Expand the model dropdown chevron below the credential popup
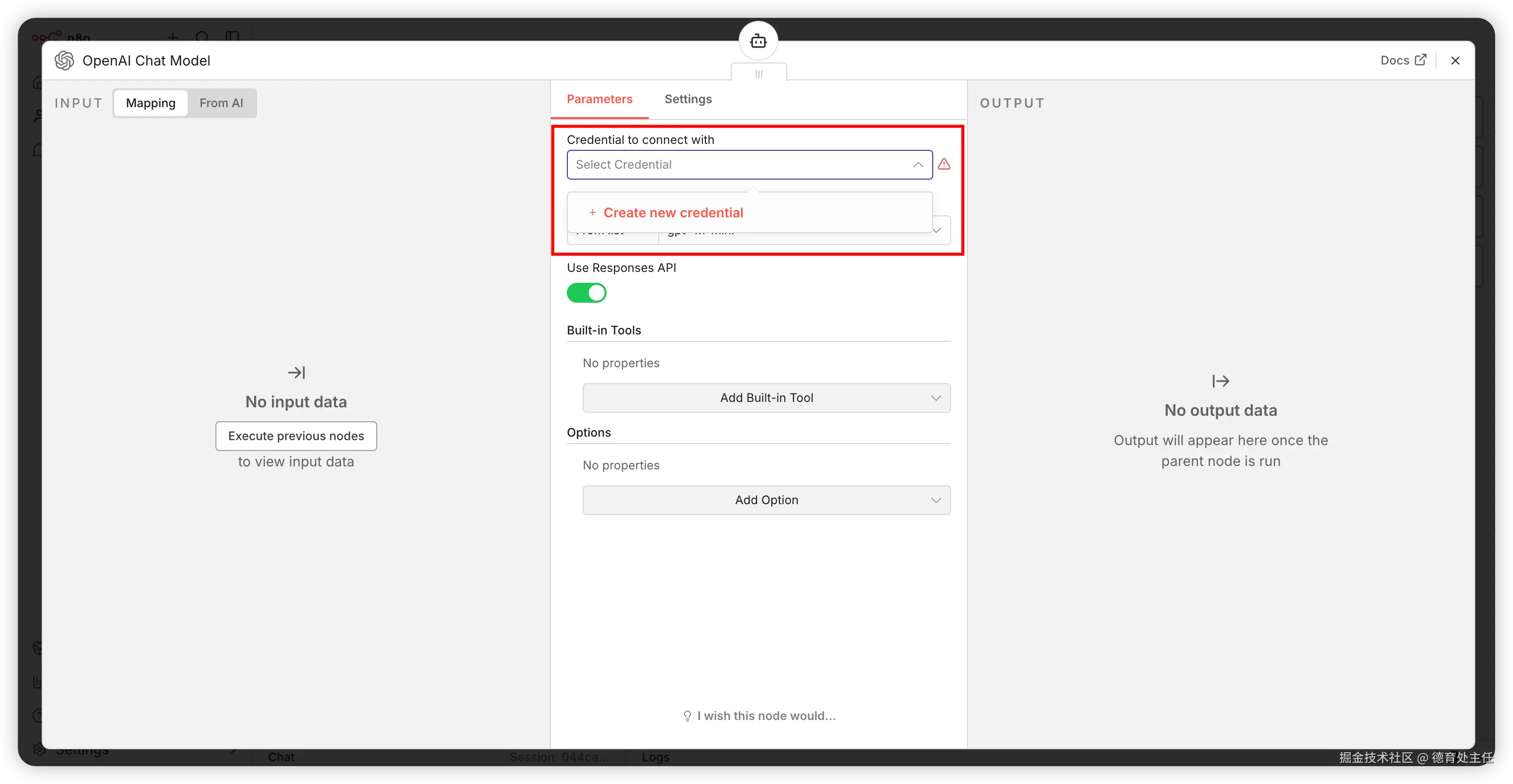This screenshot has width=1513, height=784. coord(937,231)
